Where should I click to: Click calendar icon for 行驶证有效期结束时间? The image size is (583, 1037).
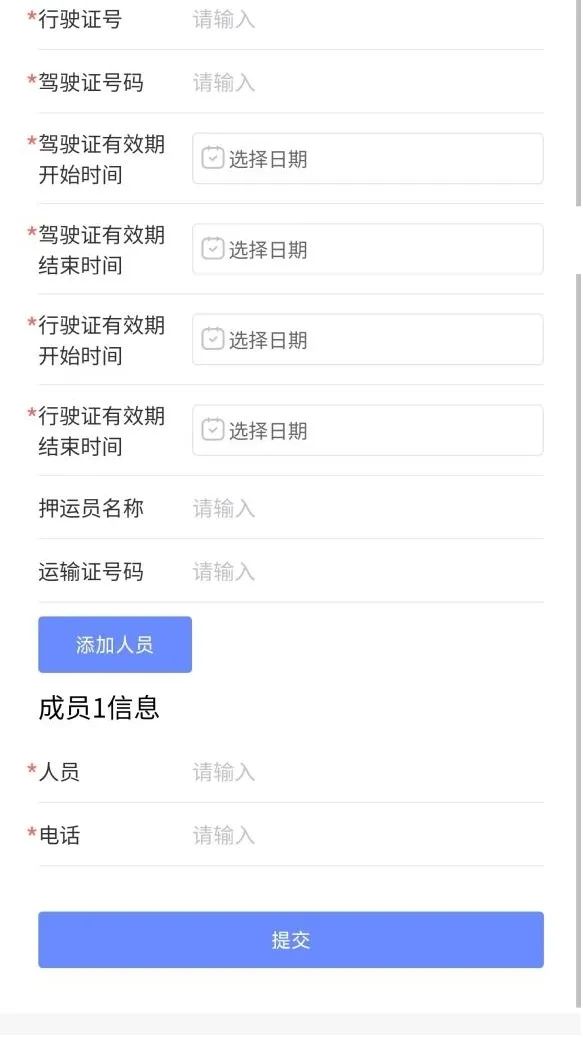(212, 430)
